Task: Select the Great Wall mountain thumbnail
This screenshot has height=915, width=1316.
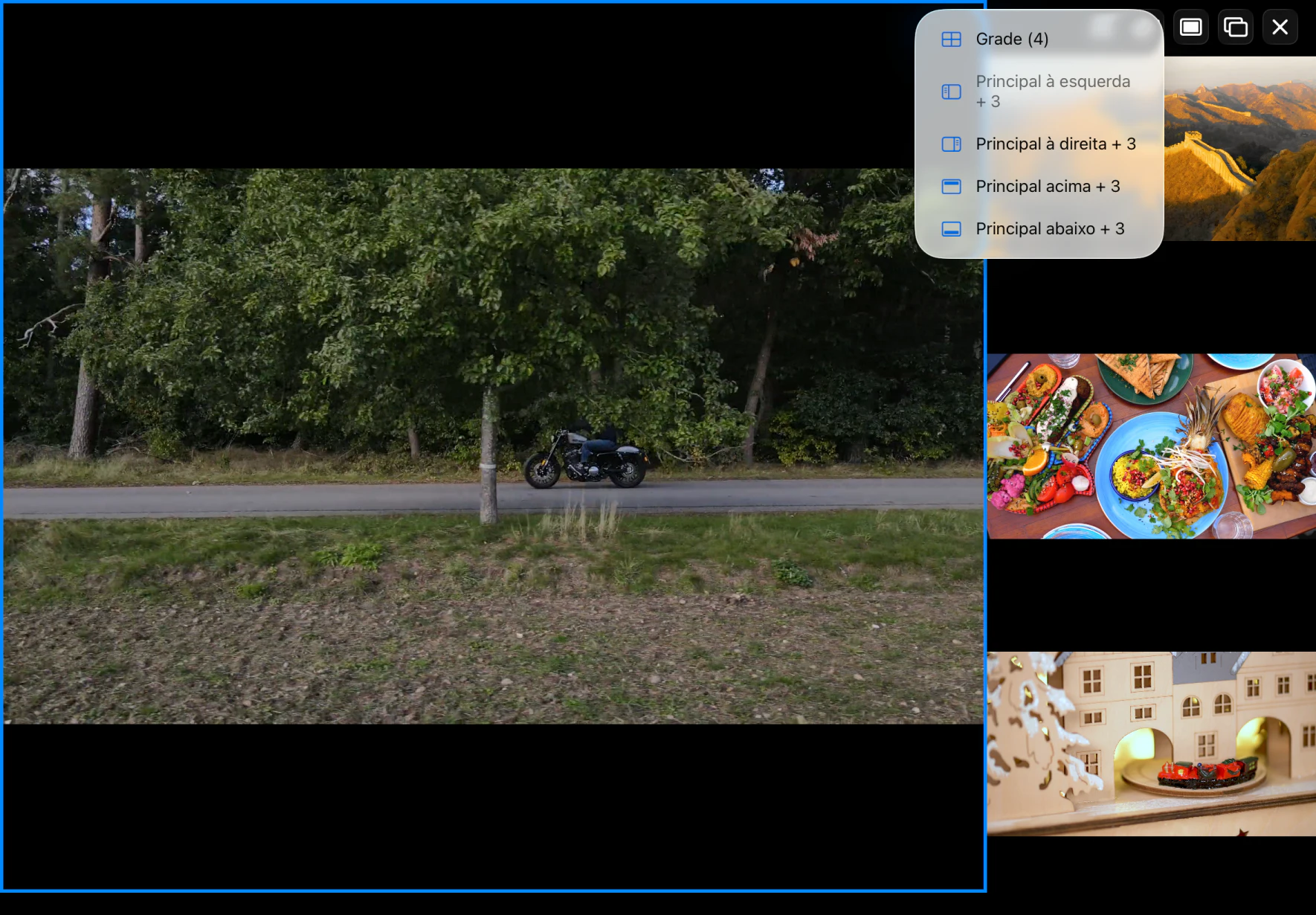Action: pos(1240,149)
